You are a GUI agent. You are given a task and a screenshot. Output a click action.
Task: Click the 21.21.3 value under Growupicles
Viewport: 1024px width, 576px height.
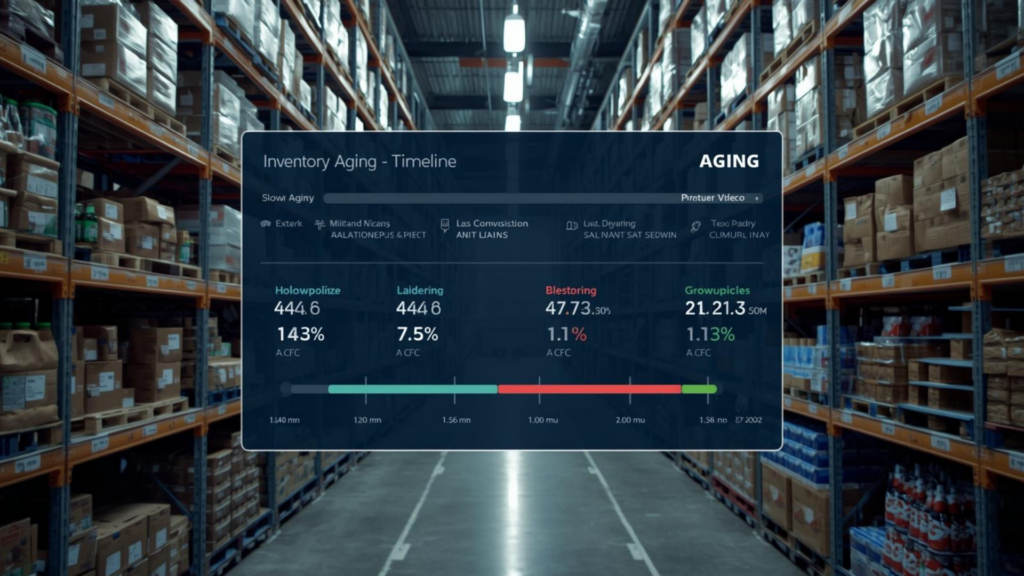click(715, 308)
